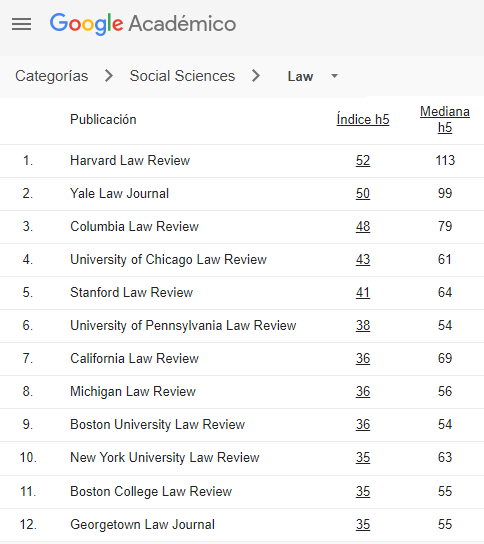Click median value 63 for New York University
Viewport: 484px width, 544px height.
click(445, 457)
